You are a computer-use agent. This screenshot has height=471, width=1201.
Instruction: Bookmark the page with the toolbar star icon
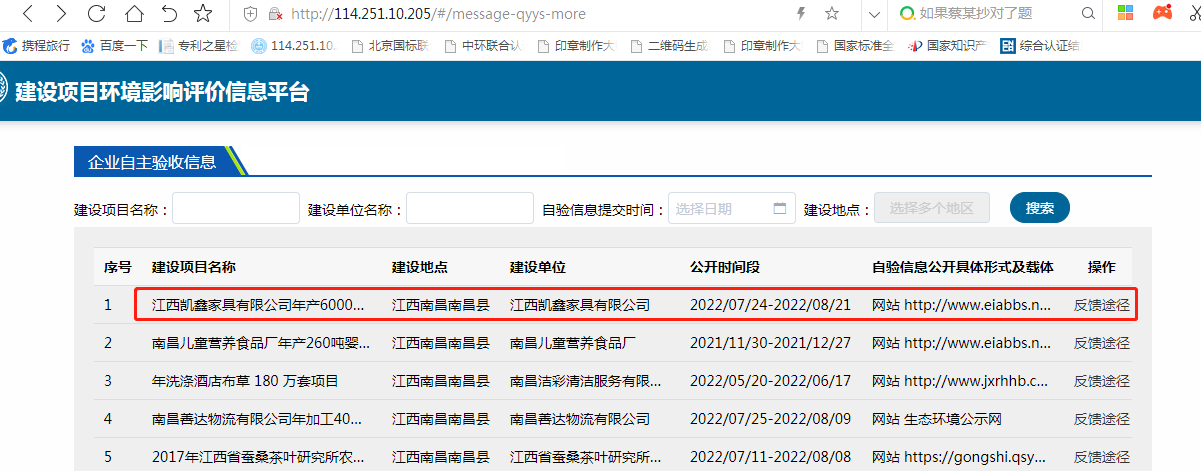203,14
